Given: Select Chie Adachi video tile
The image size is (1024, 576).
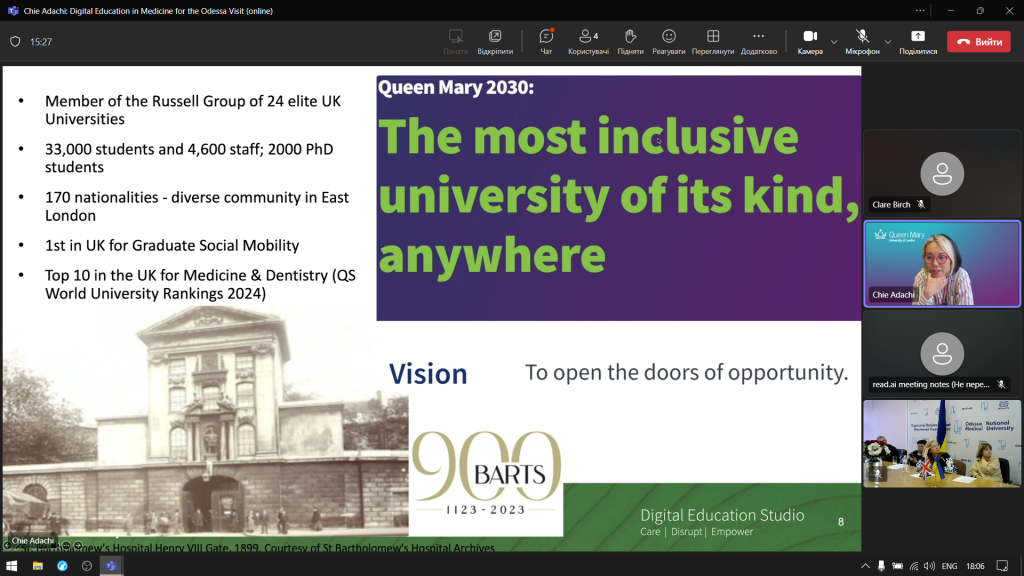Looking at the screenshot, I should coord(942,264).
